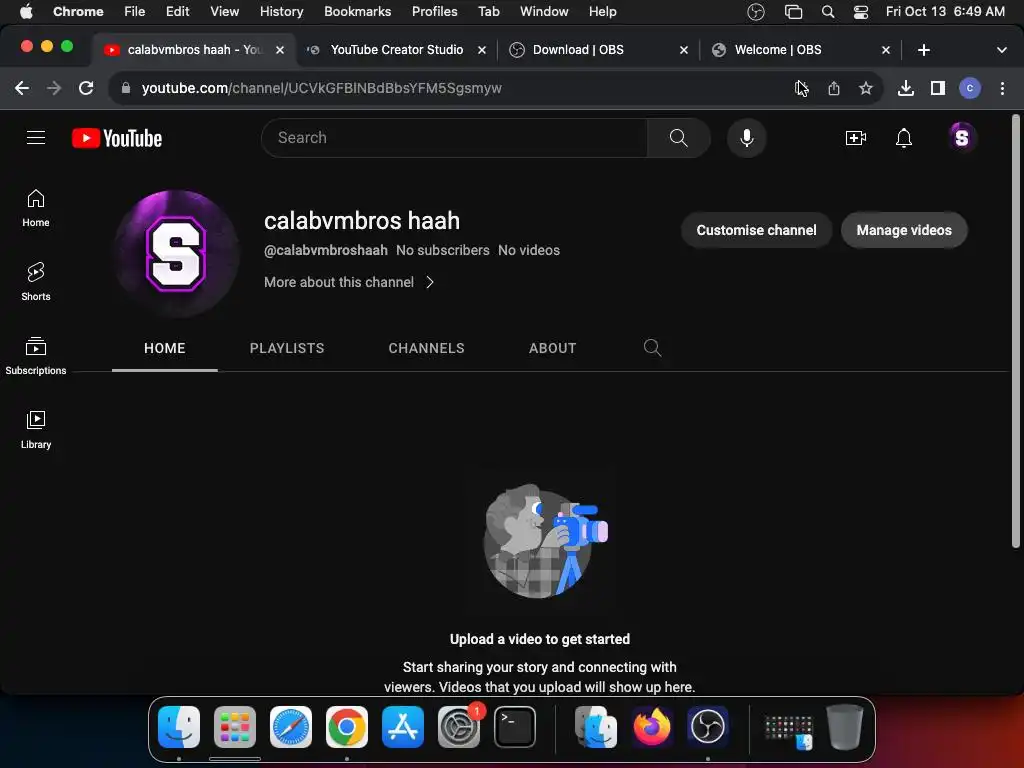Open the Apple menu
1024x768 pixels.
26,11
